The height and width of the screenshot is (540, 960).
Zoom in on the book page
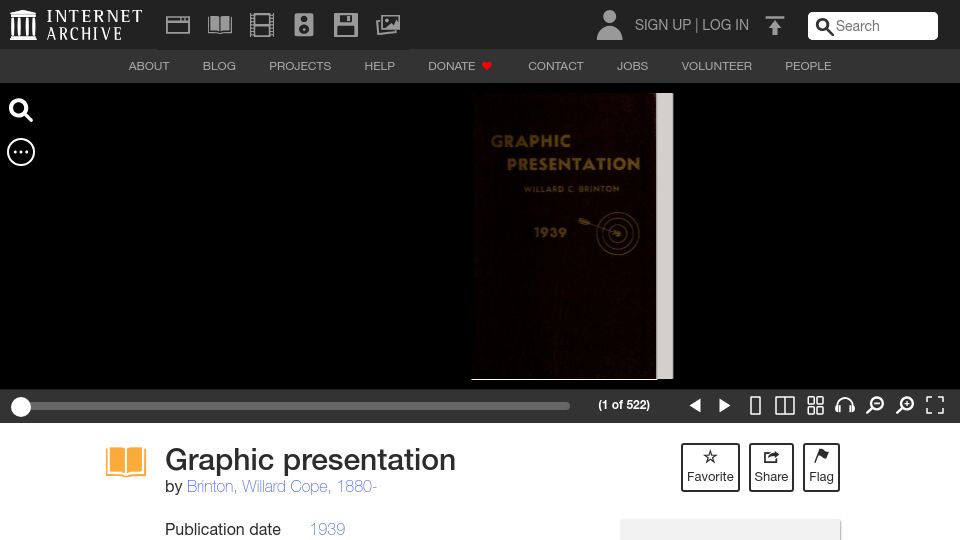tap(905, 405)
